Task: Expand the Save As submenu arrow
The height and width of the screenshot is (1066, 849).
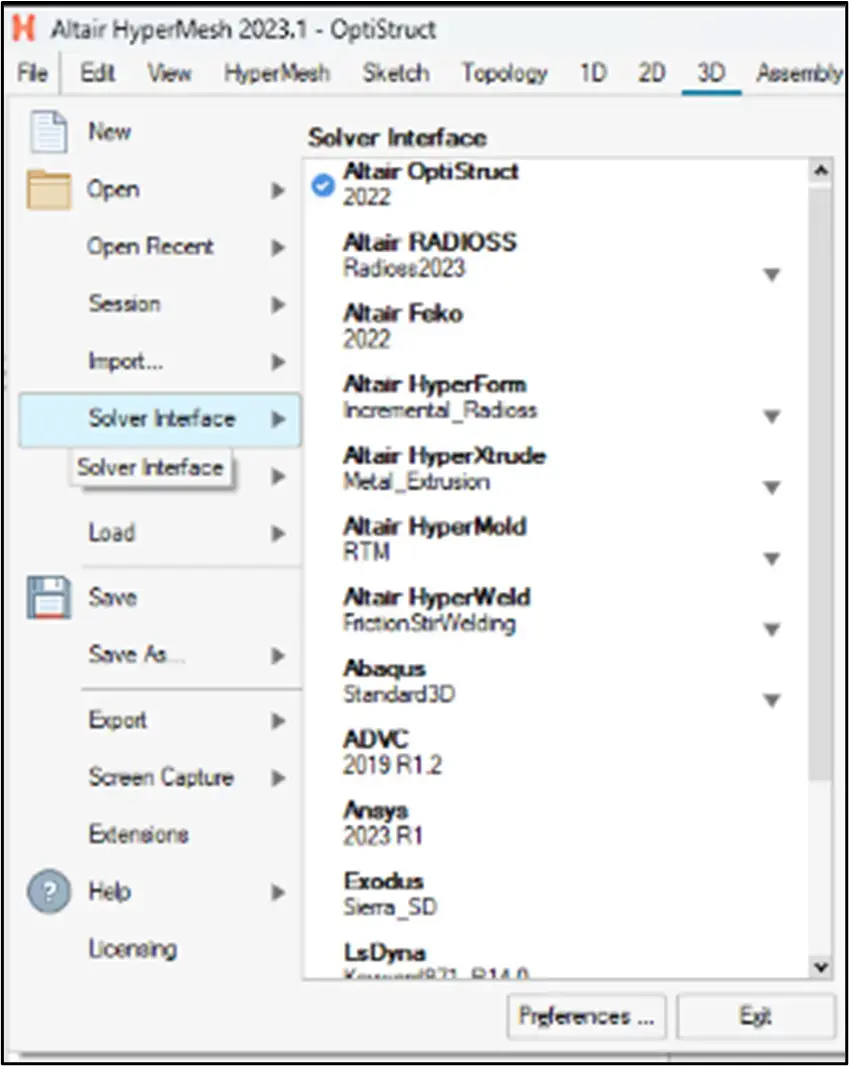Action: pyautogui.click(x=277, y=655)
